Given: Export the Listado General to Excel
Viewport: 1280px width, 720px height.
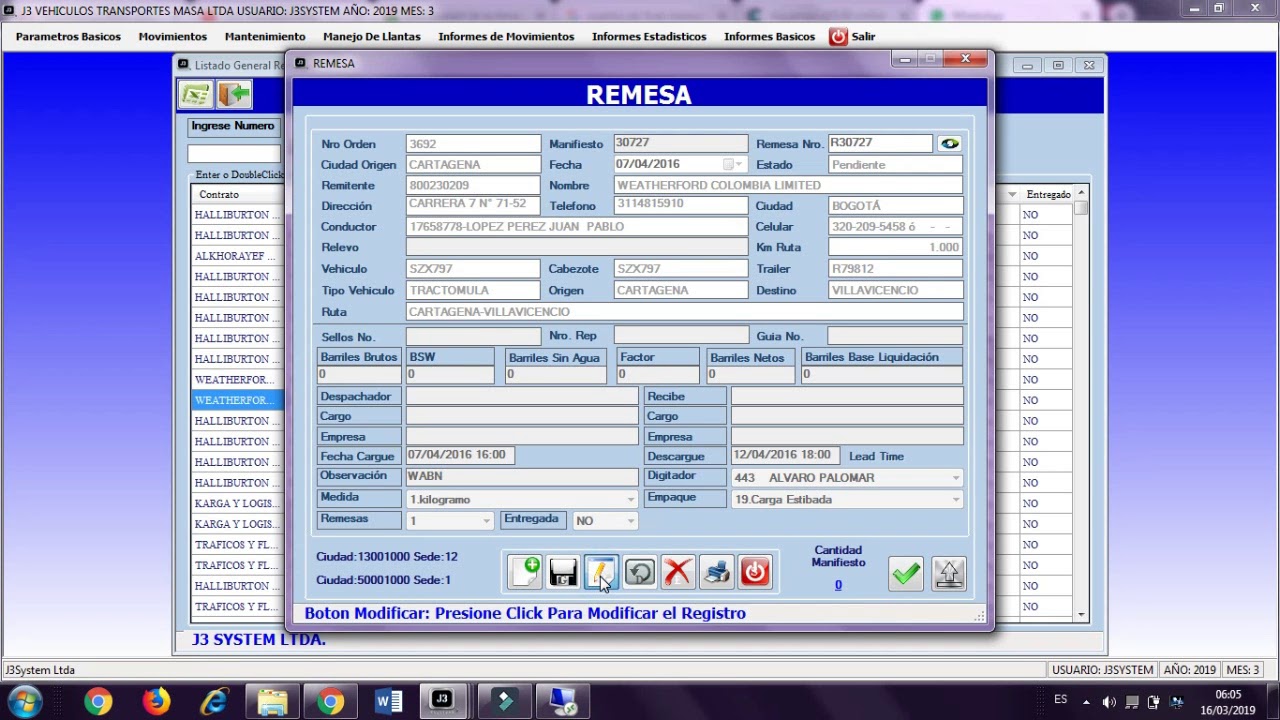Looking at the screenshot, I should pyautogui.click(x=195, y=94).
